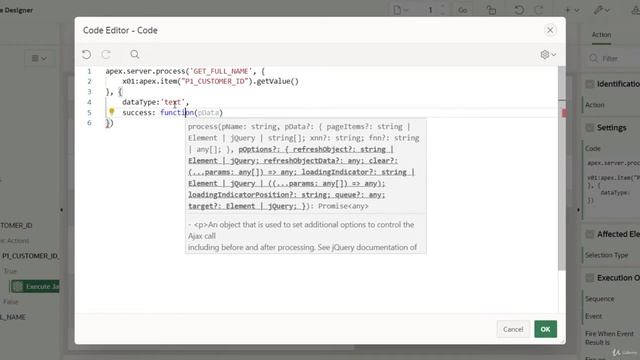Click the redo arrow in Code Editor
Viewport: 640px width, 360px height.
click(106, 54)
